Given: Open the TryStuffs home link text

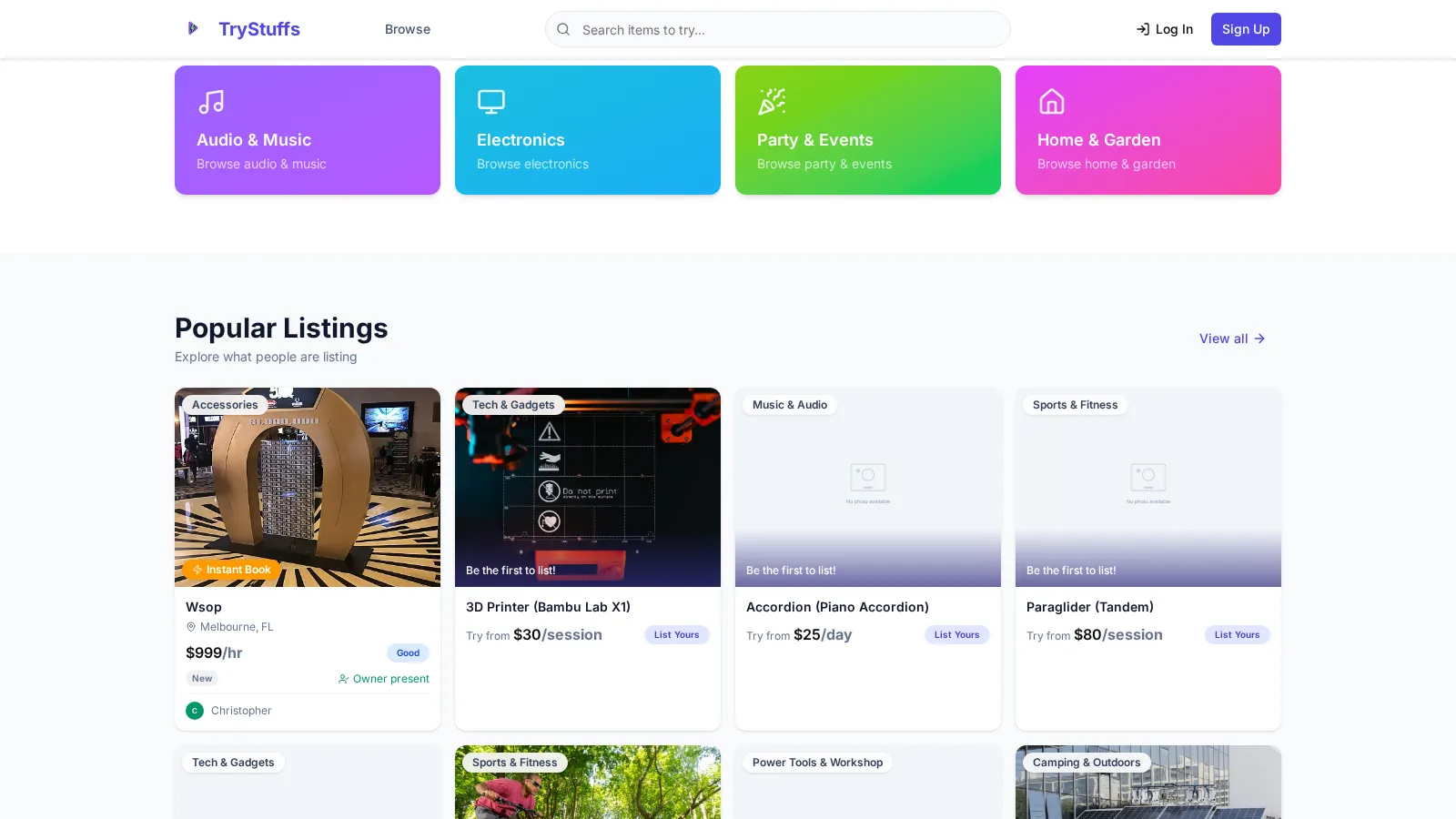Looking at the screenshot, I should pos(259,29).
